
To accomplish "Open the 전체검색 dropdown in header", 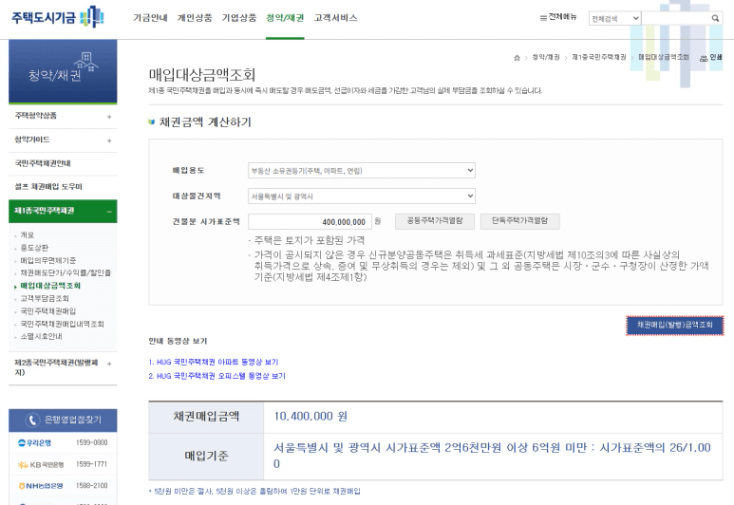I will [615, 18].
